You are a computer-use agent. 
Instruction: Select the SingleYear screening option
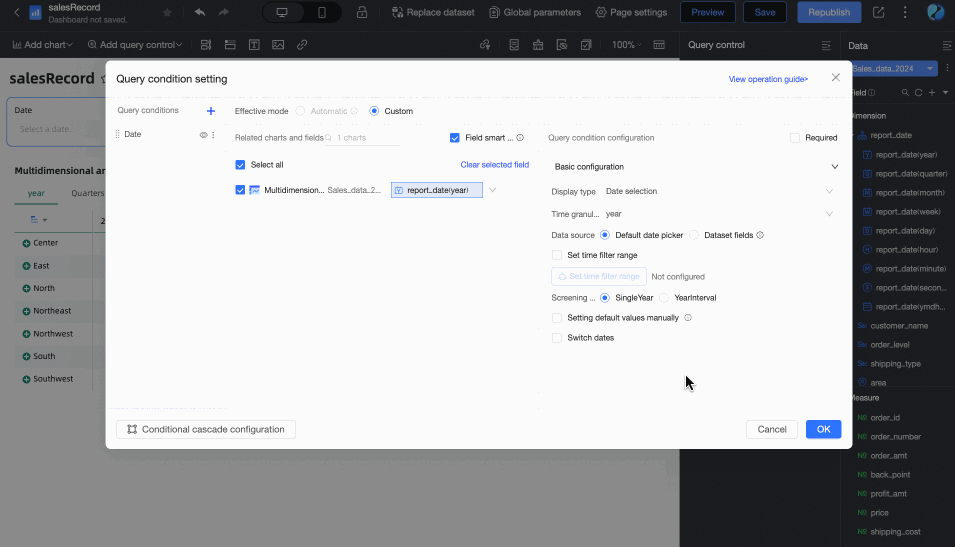(x=605, y=298)
